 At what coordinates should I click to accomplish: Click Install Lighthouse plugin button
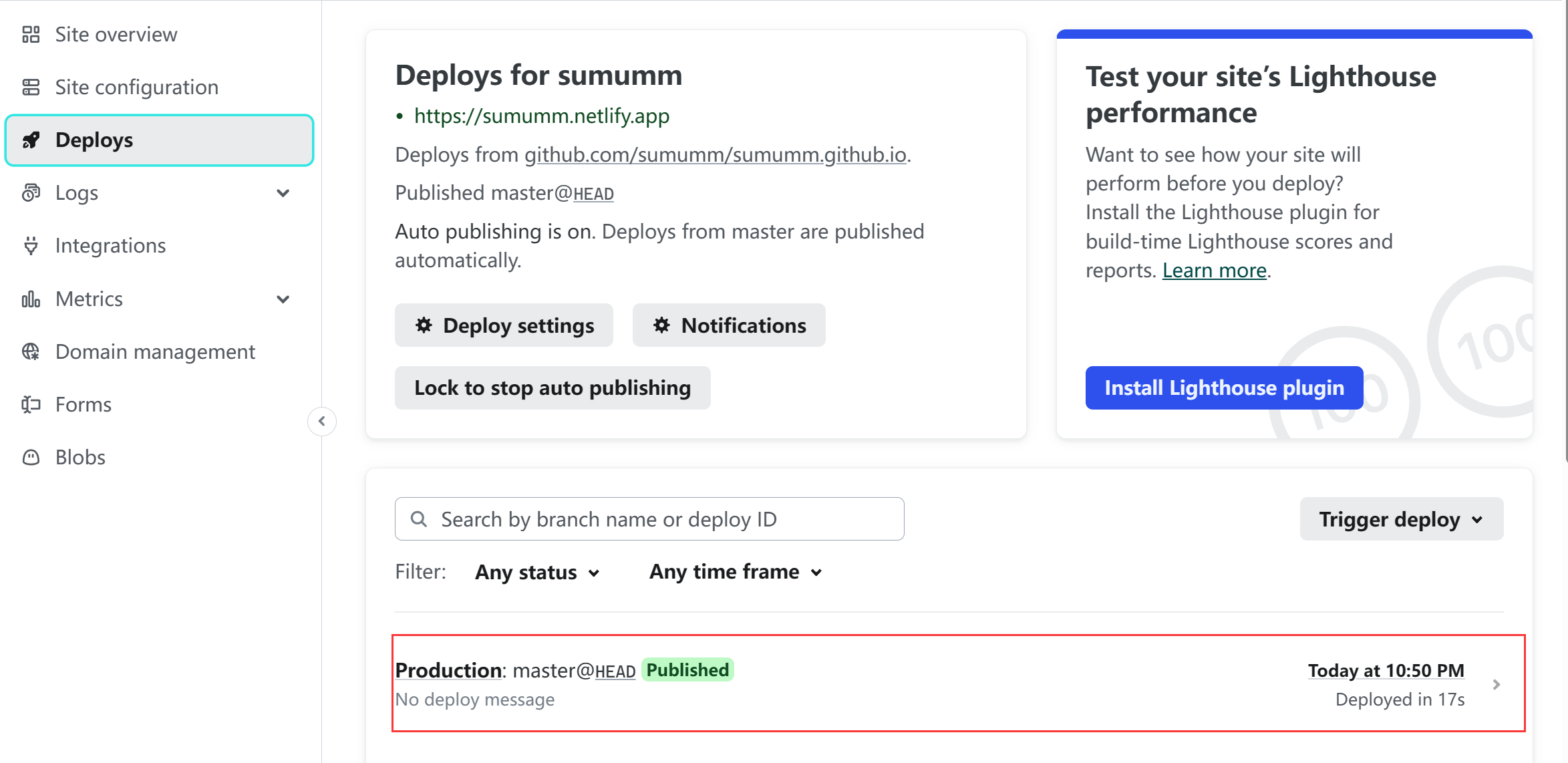tap(1224, 388)
